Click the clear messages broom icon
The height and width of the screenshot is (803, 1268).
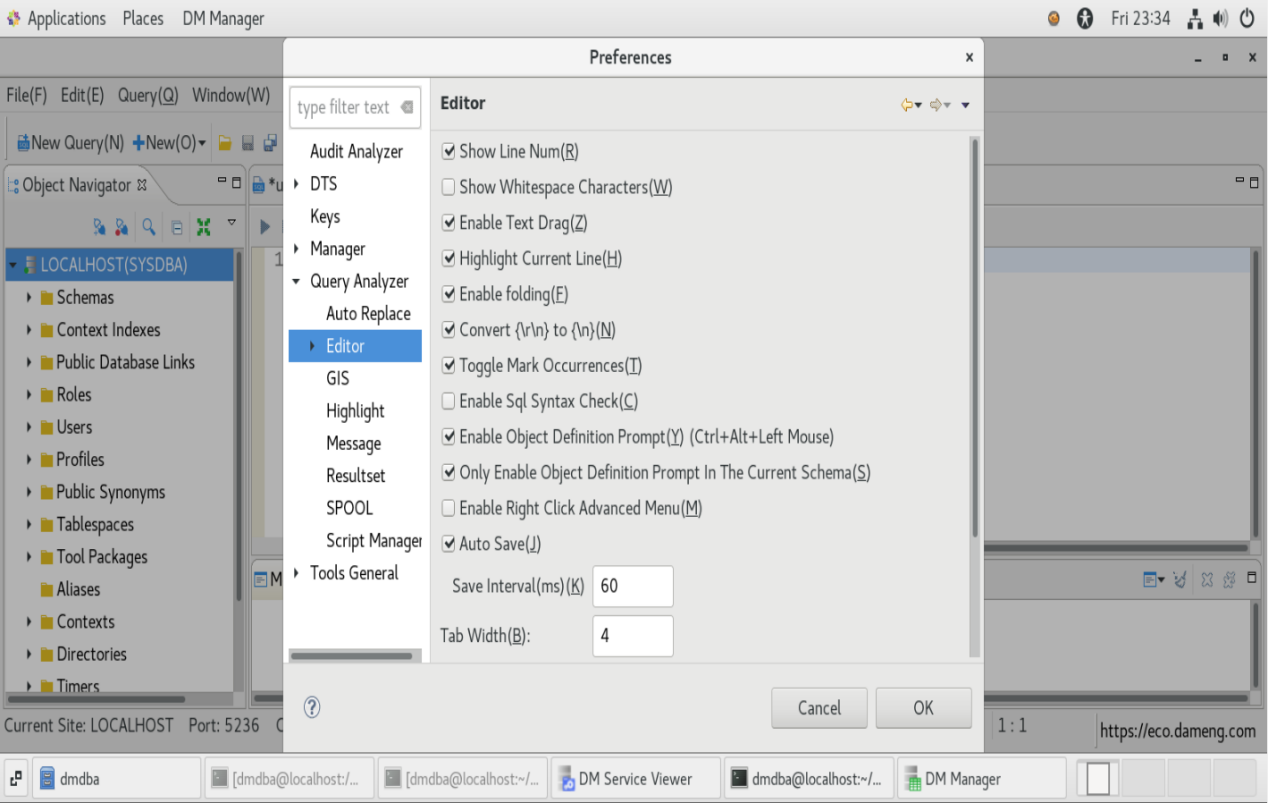(1180, 579)
